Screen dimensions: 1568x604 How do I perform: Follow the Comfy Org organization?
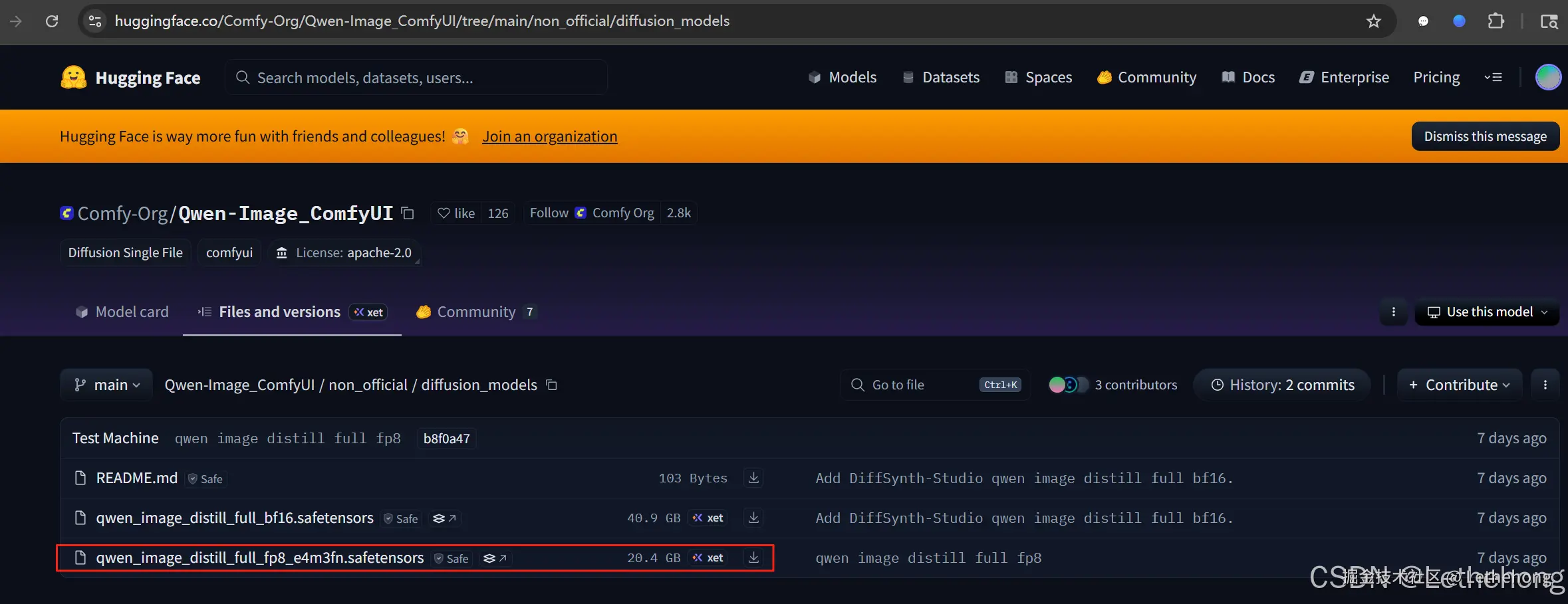592,213
